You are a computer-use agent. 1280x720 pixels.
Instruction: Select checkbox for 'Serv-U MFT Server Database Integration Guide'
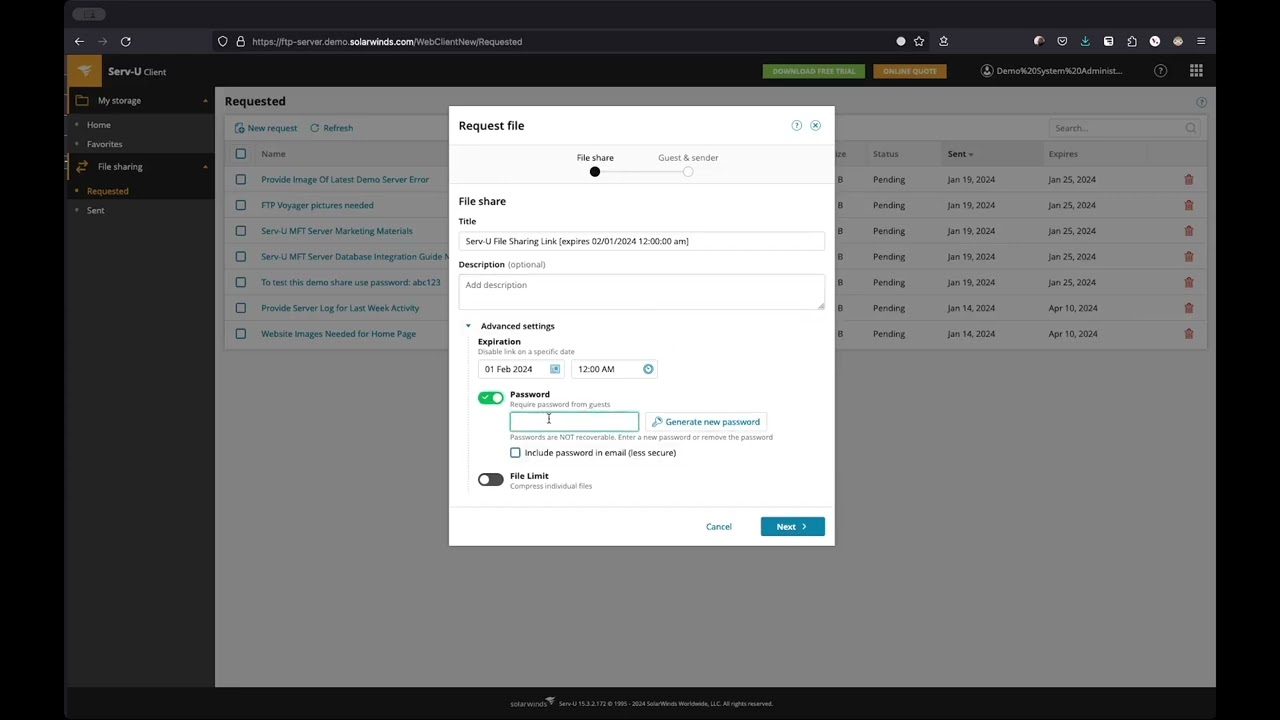pos(240,257)
